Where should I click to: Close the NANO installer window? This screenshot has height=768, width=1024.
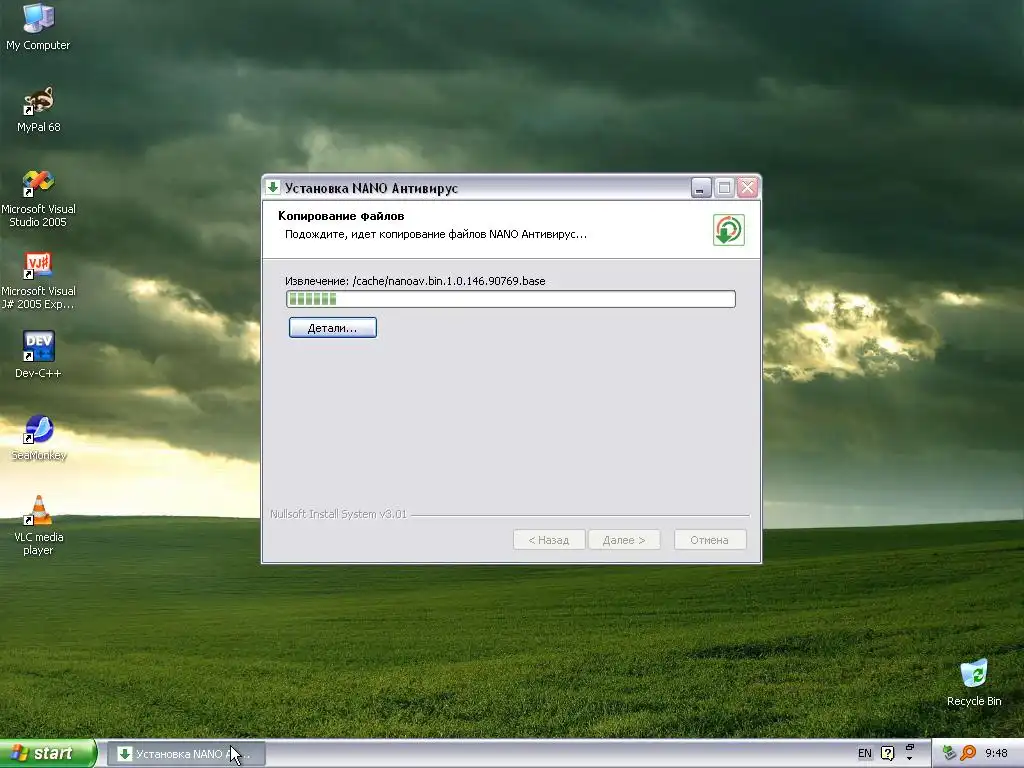pos(748,188)
